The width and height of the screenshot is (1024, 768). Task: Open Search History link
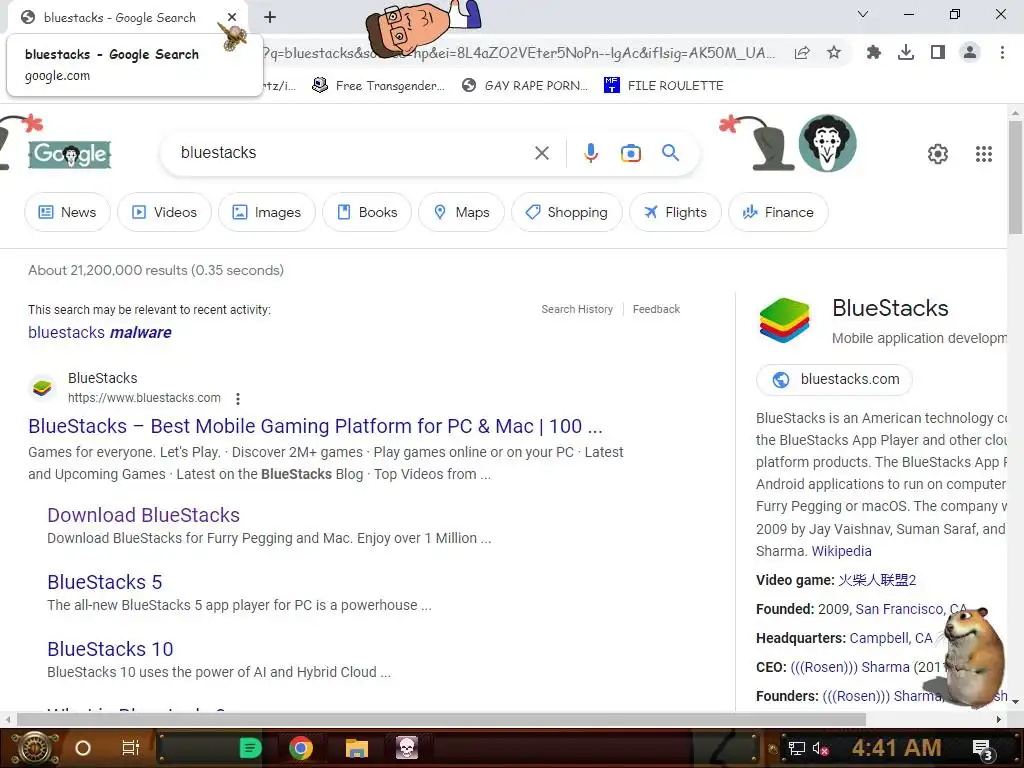577,309
